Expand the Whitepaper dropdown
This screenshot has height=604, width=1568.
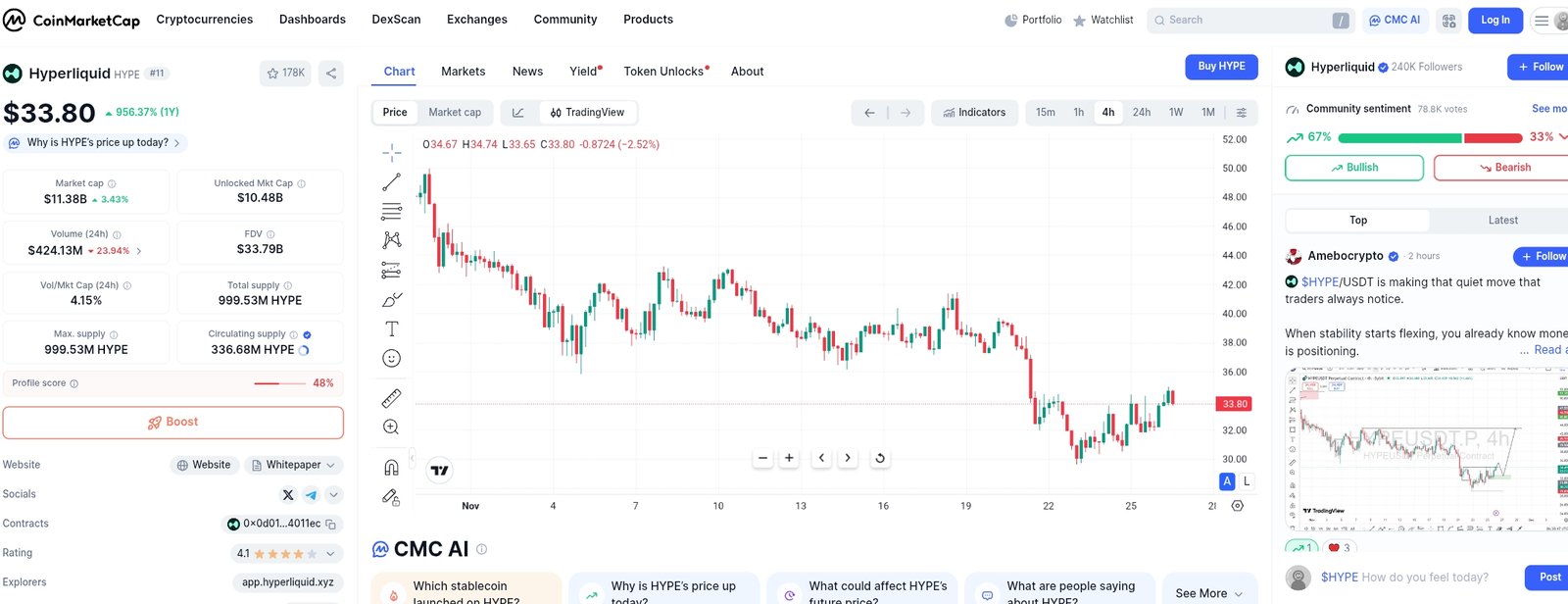(x=293, y=465)
